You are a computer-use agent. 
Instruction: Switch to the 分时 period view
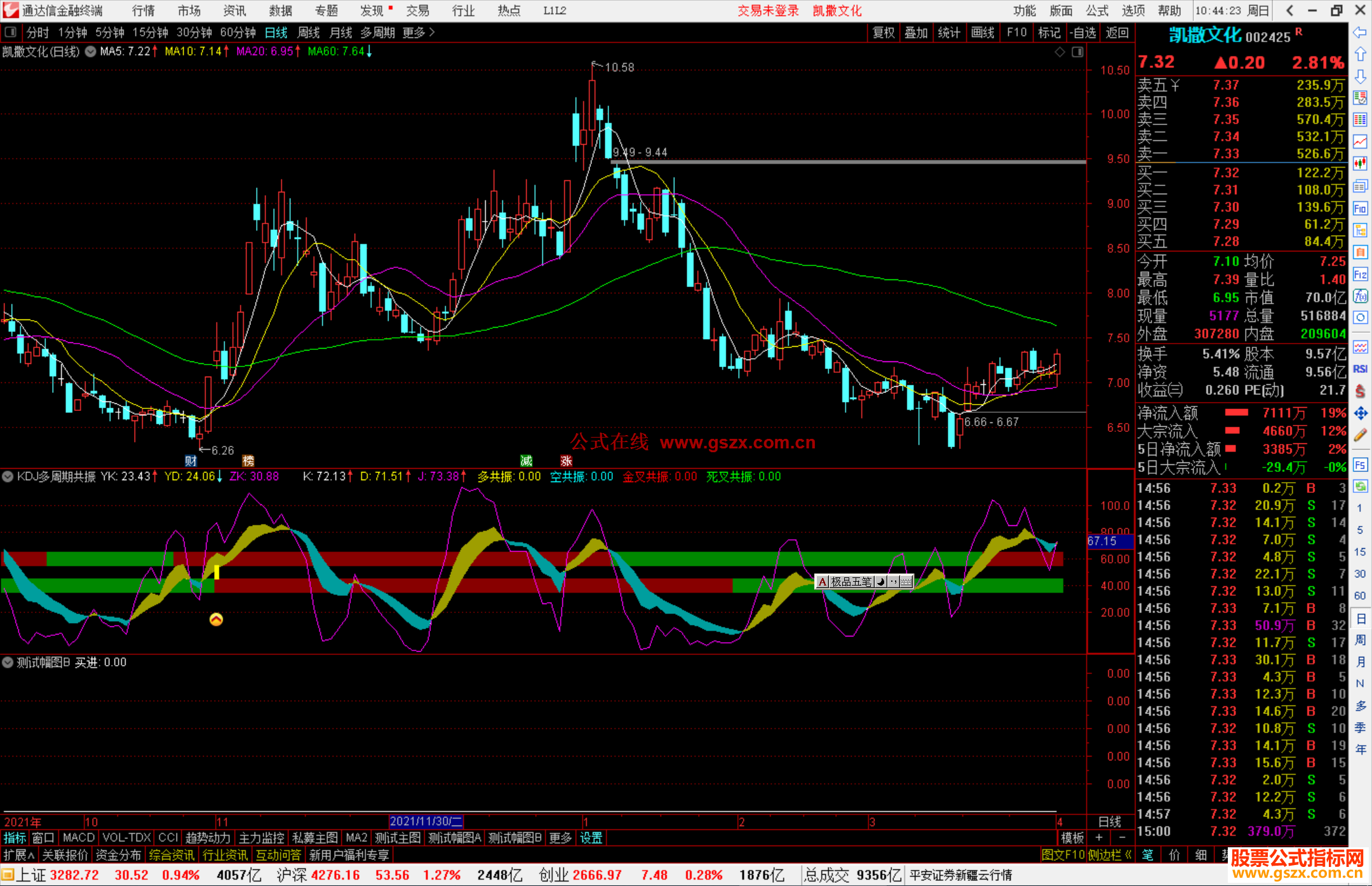pos(37,32)
